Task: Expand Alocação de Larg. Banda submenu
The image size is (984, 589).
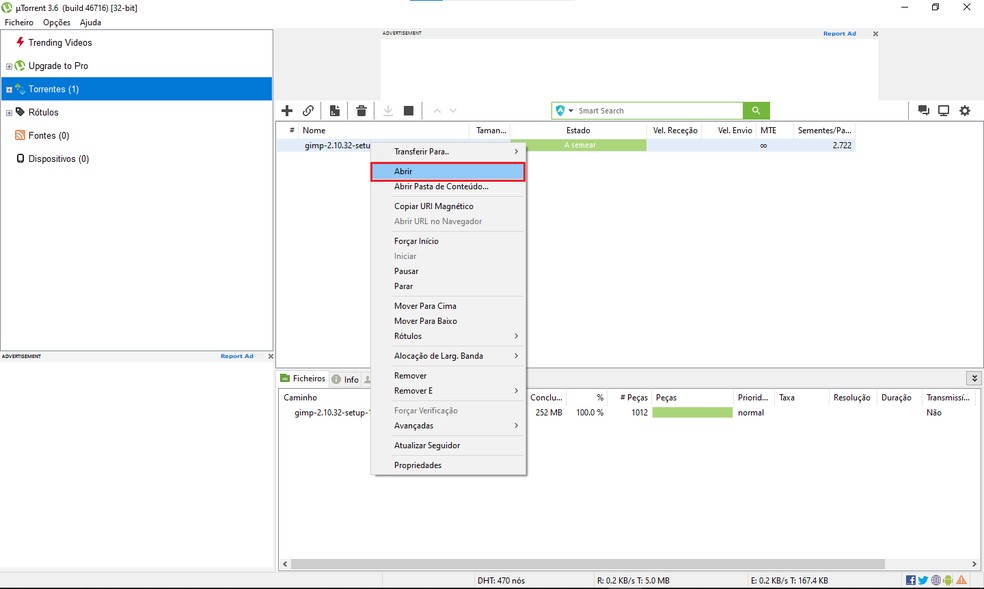Action: pyautogui.click(x=448, y=356)
